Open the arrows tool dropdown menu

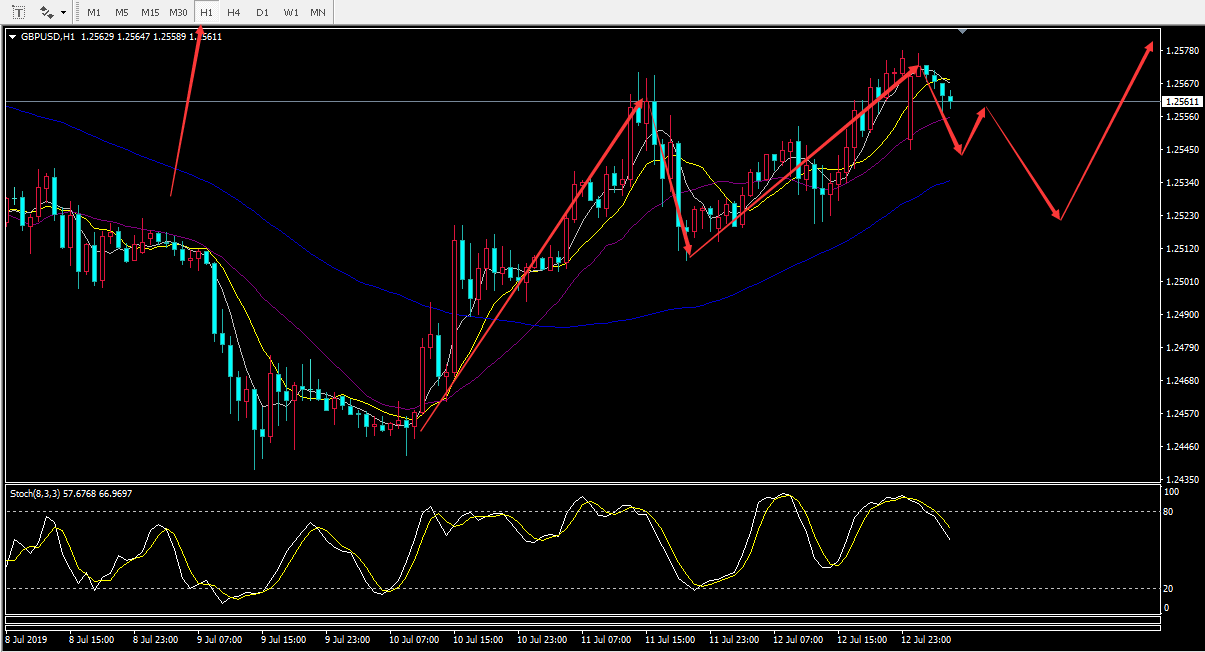64,13
